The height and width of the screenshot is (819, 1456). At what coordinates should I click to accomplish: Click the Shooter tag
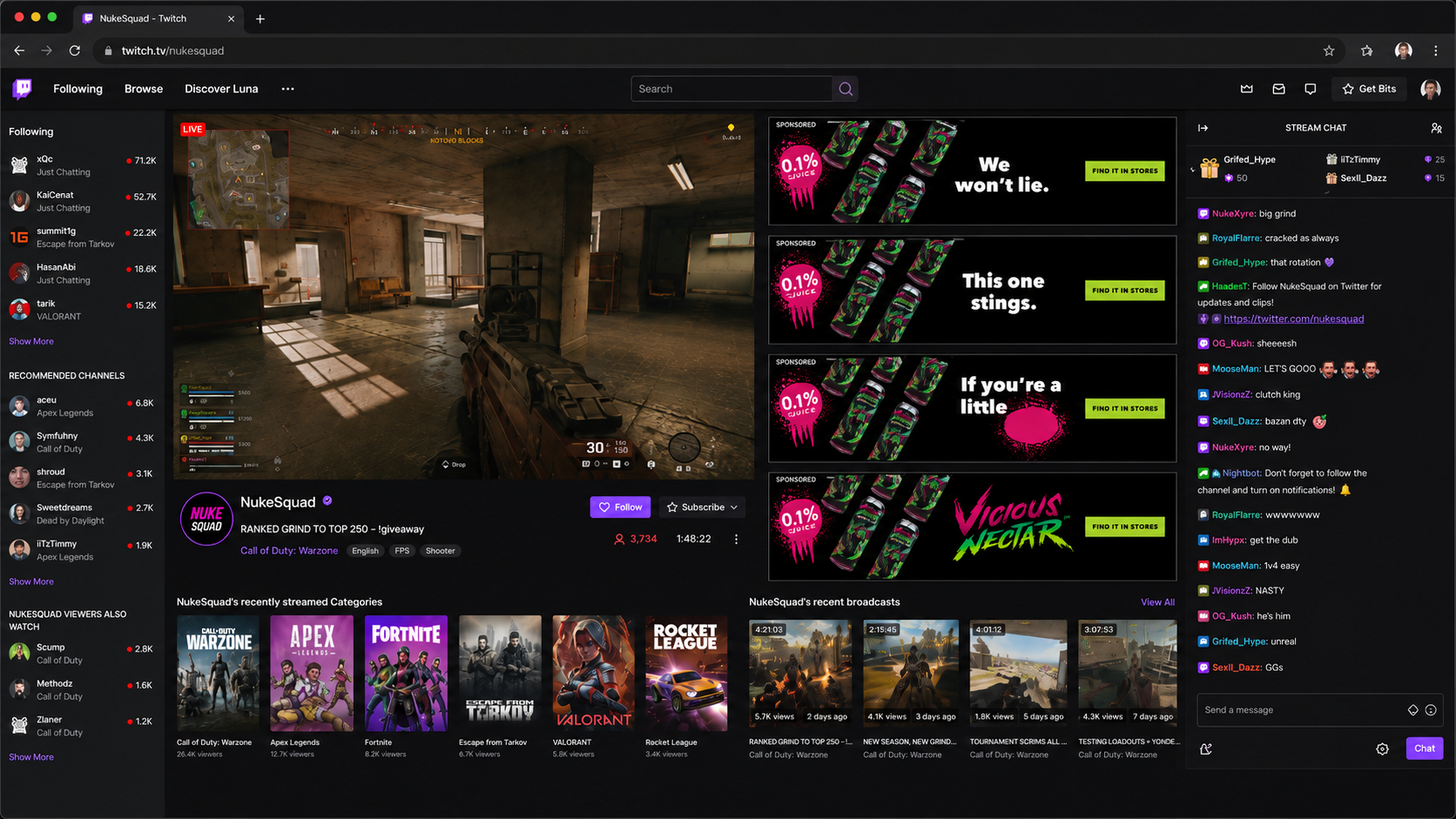[x=440, y=551]
